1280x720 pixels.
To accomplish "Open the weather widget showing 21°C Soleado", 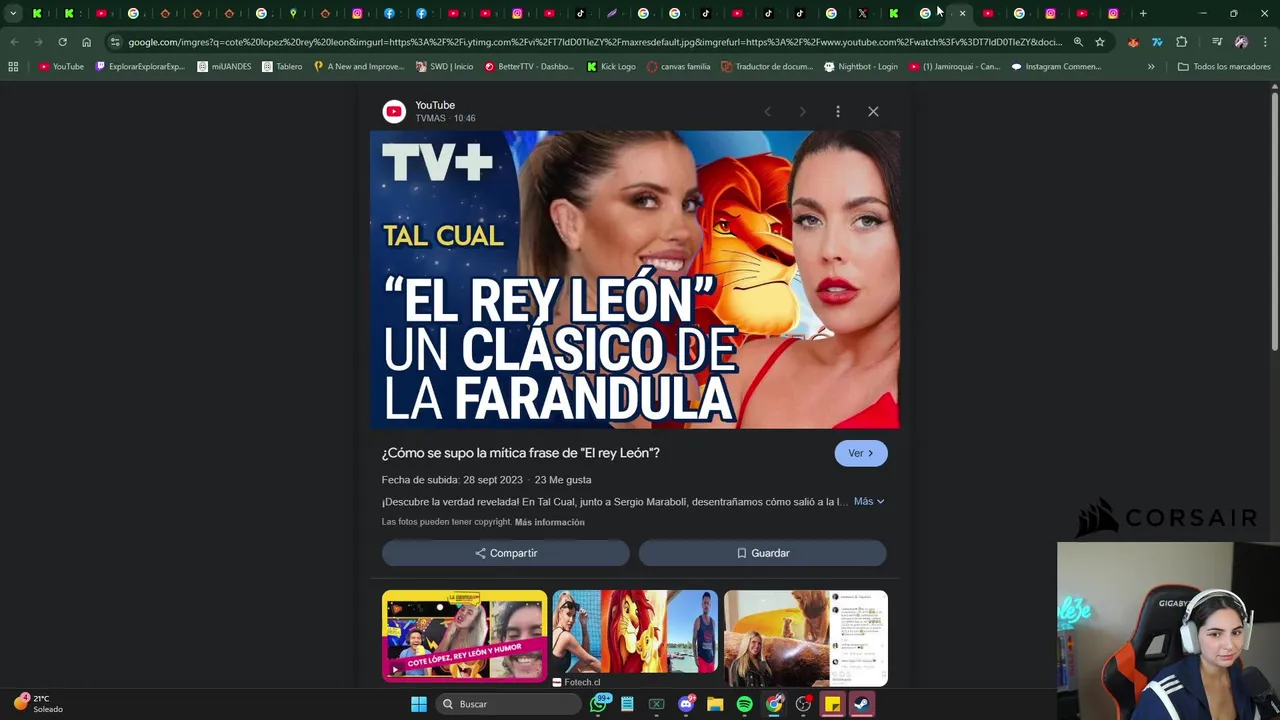I will [38, 703].
